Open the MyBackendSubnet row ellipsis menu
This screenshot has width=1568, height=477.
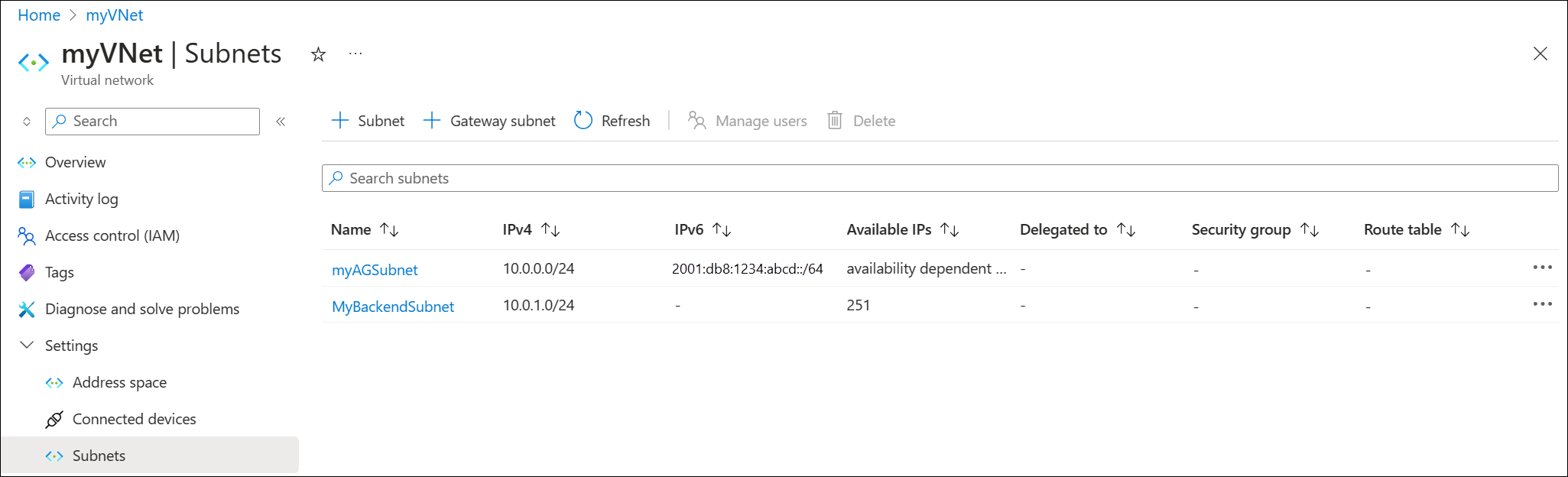tap(1542, 304)
